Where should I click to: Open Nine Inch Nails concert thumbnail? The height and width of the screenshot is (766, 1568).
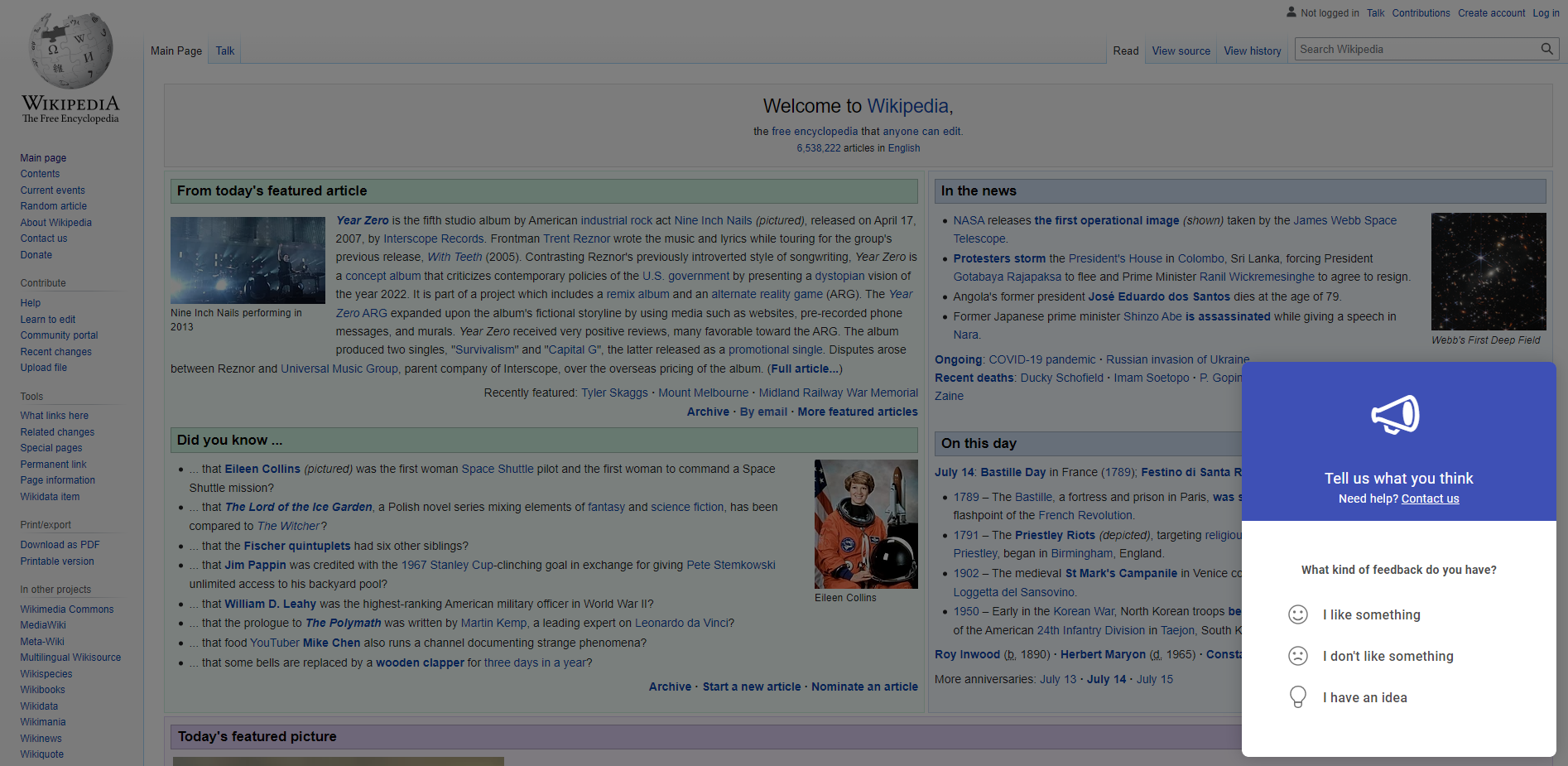coord(248,260)
